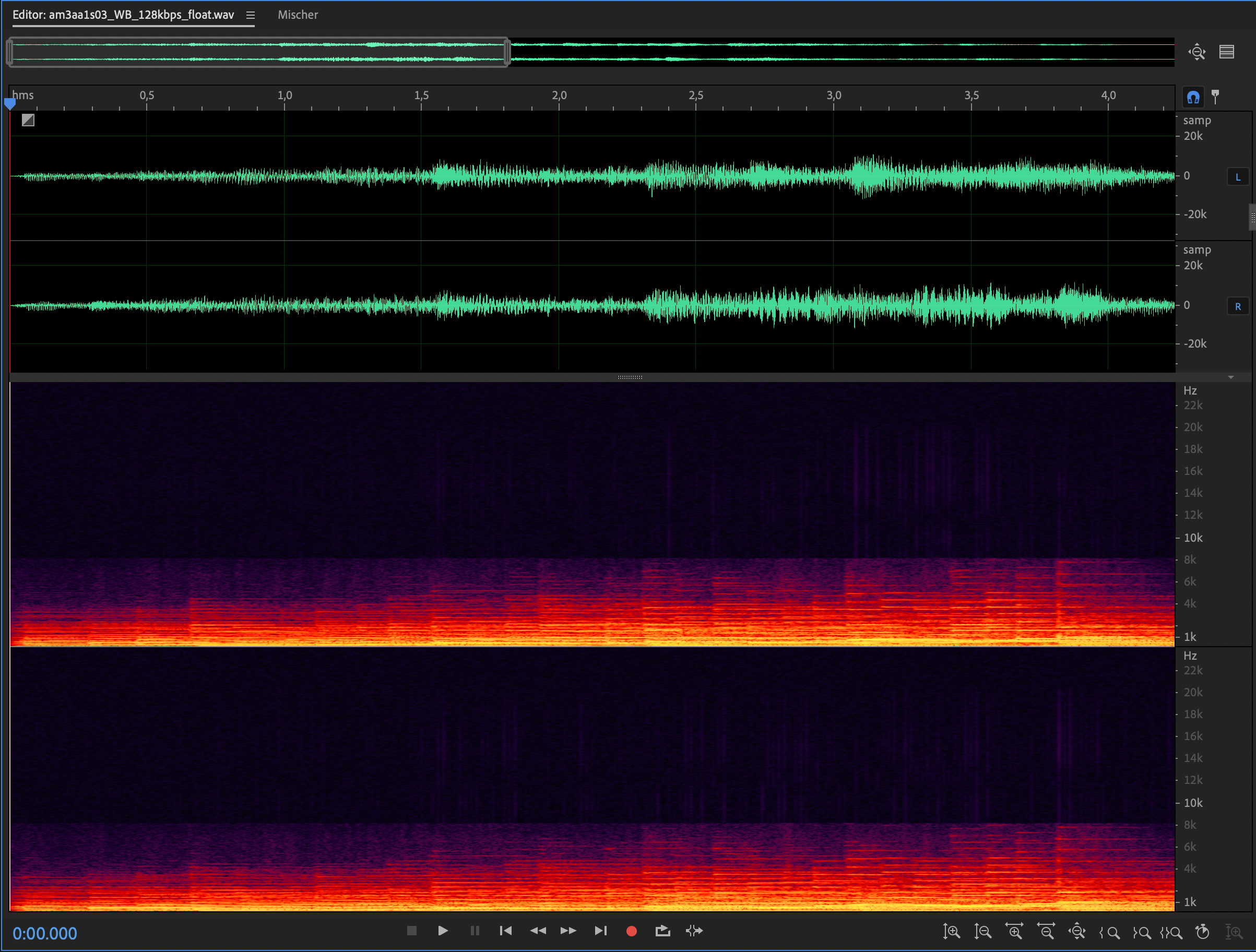Click the Play button in transport controls

click(x=443, y=931)
